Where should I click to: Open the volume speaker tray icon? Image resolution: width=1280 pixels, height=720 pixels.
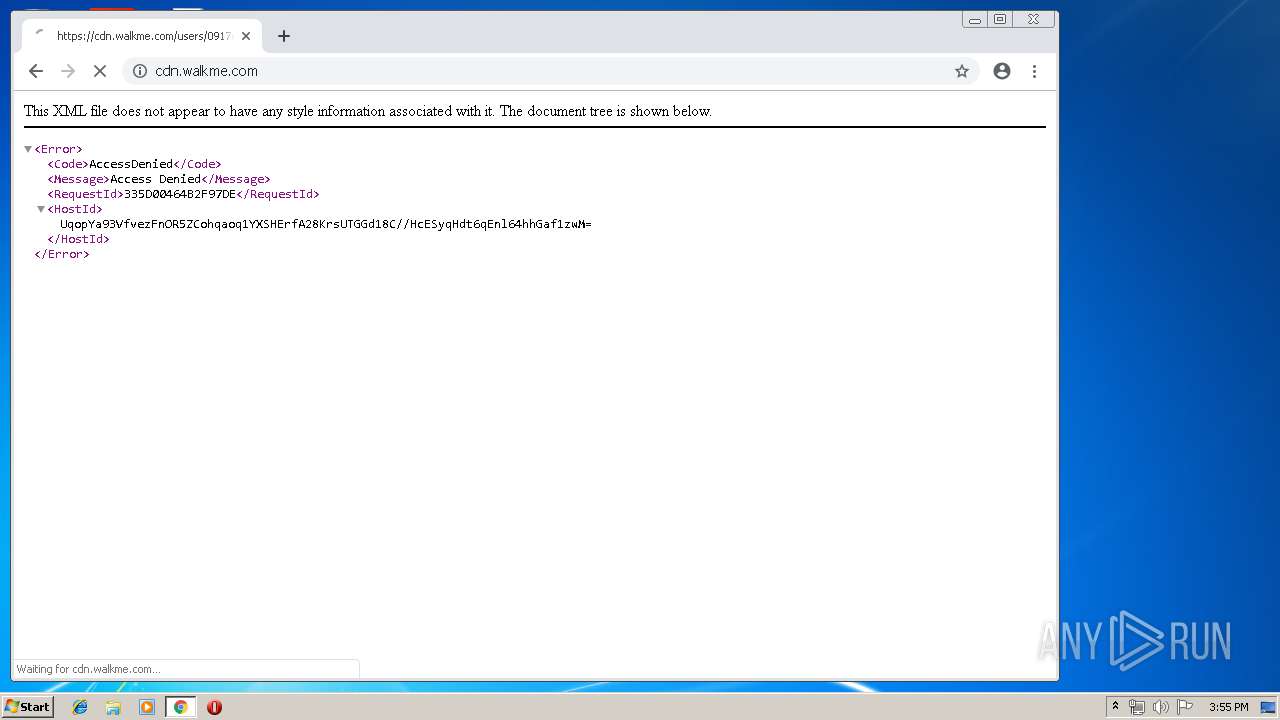[x=1160, y=707]
